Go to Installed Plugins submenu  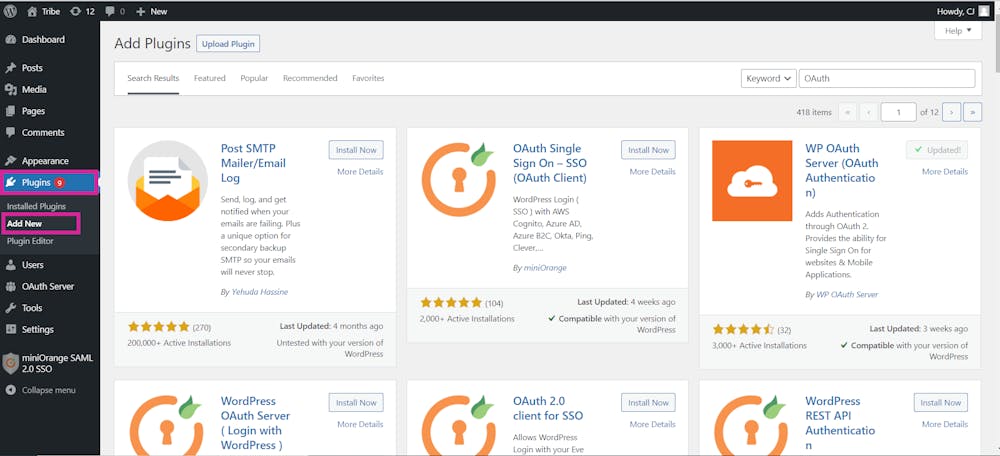coord(36,207)
